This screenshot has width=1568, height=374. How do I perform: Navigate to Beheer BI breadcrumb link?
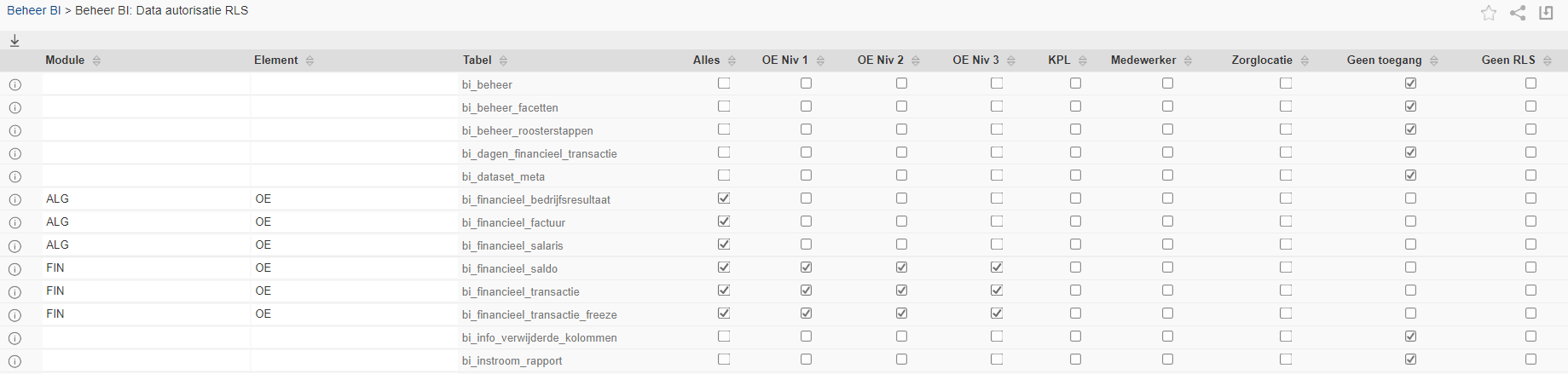click(34, 11)
